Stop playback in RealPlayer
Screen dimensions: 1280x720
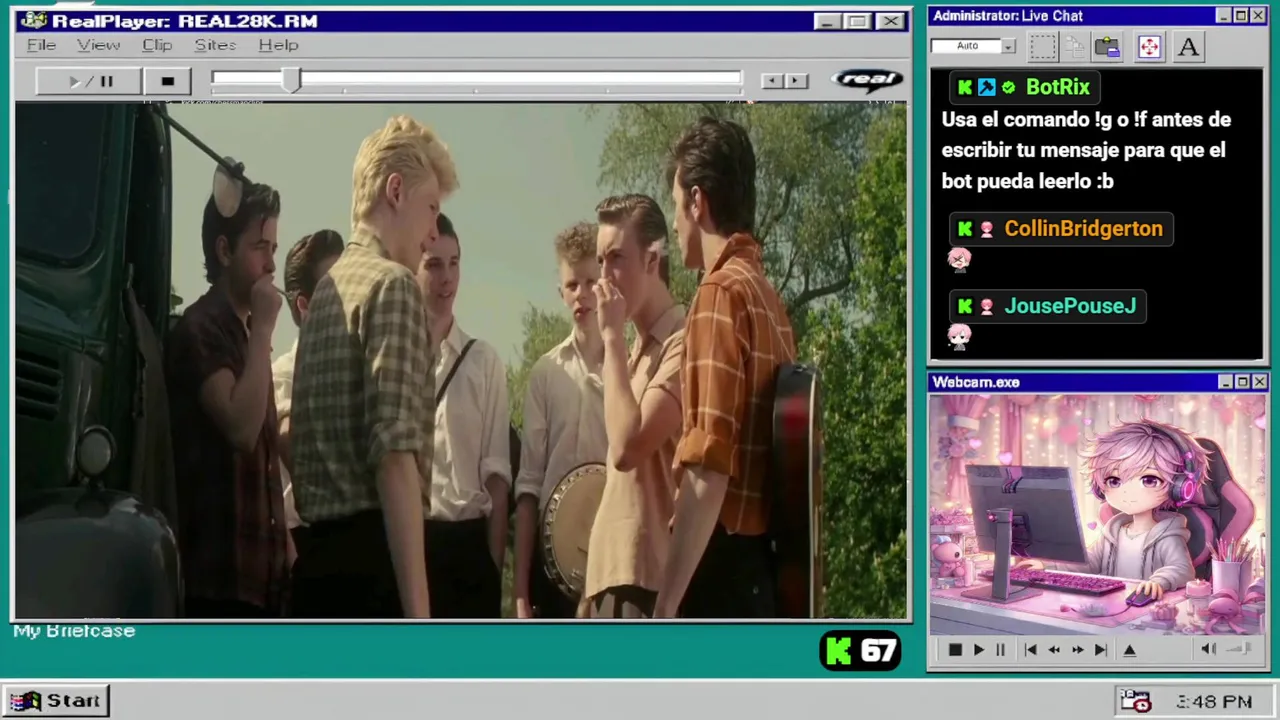tap(167, 81)
